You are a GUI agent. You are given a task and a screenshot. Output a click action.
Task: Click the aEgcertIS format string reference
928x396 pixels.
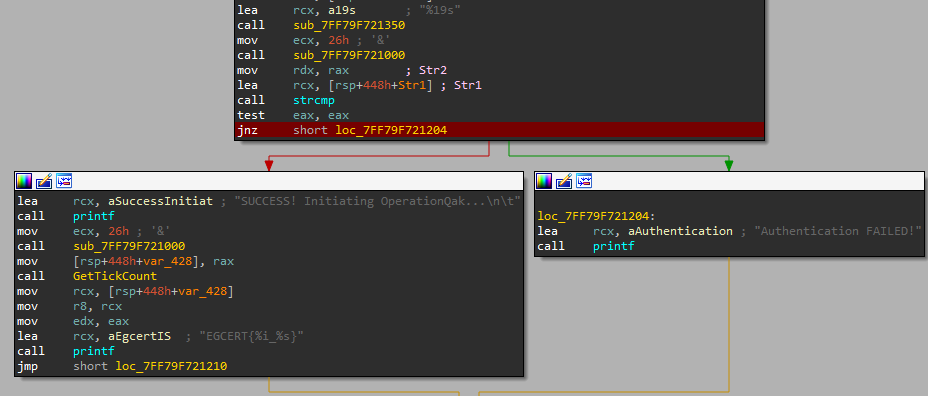point(122,336)
